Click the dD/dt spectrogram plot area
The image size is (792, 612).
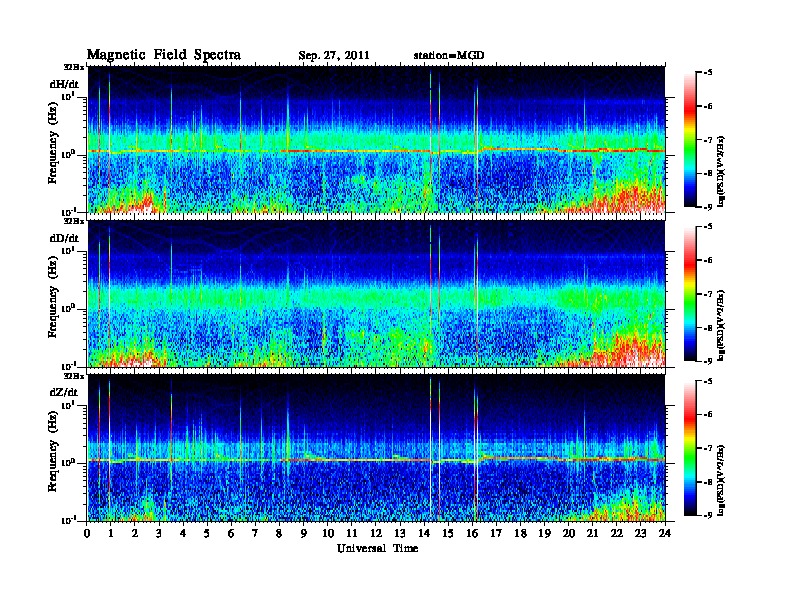point(376,294)
